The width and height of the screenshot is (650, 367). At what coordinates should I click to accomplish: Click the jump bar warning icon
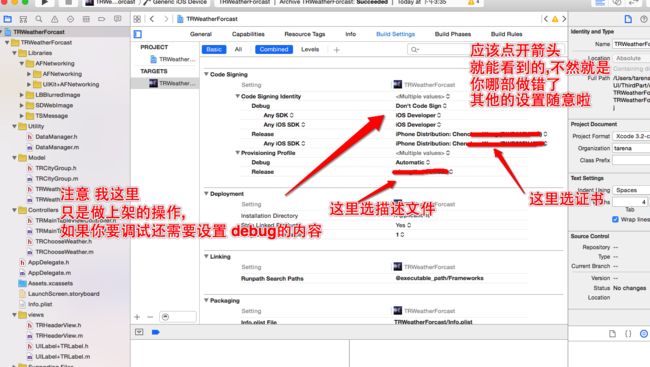(x=555, y=19)
